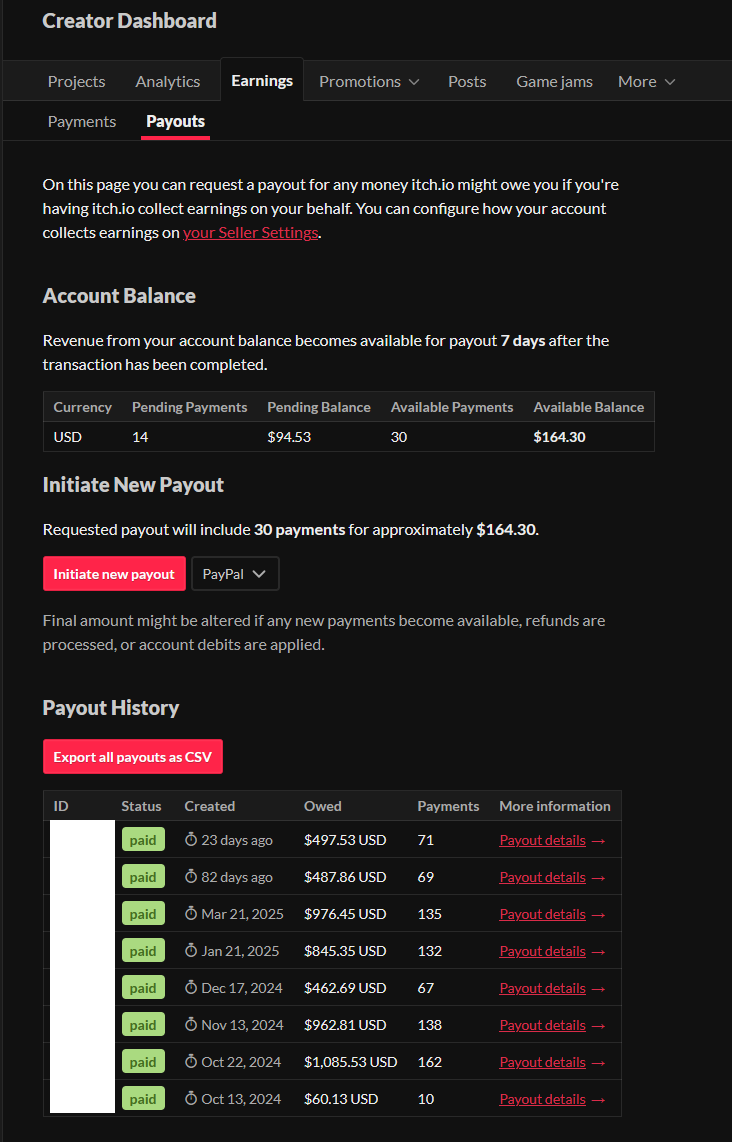Click the Available Balance column header
732x1142 pixels.
click(x=589, y=407)
